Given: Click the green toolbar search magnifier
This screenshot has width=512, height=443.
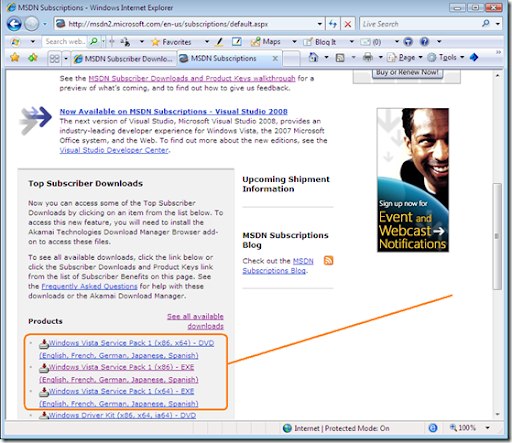Looking at the screenshot, I should click(x=94, y=42).
